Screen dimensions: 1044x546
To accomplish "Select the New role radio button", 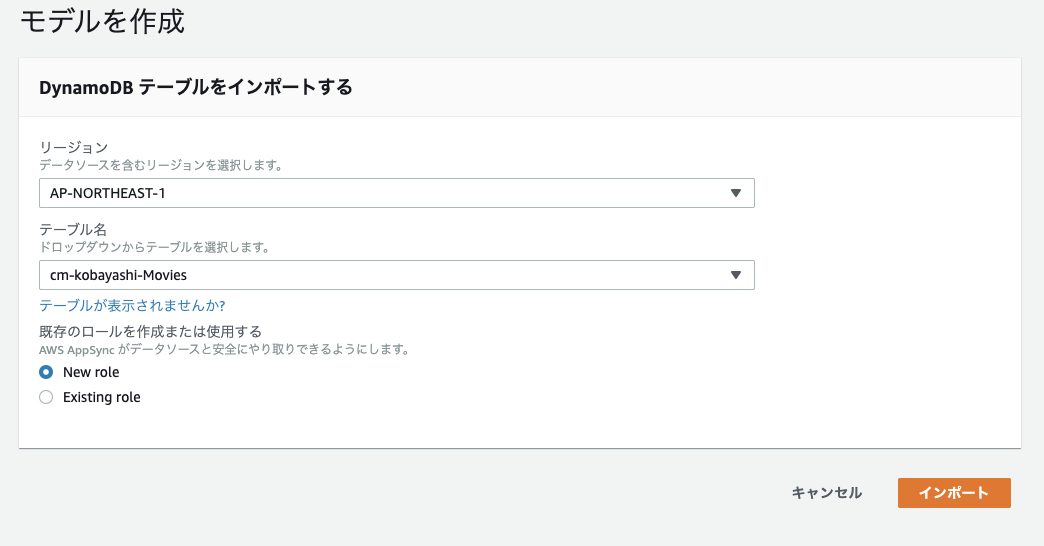I will tap(46, 372).
